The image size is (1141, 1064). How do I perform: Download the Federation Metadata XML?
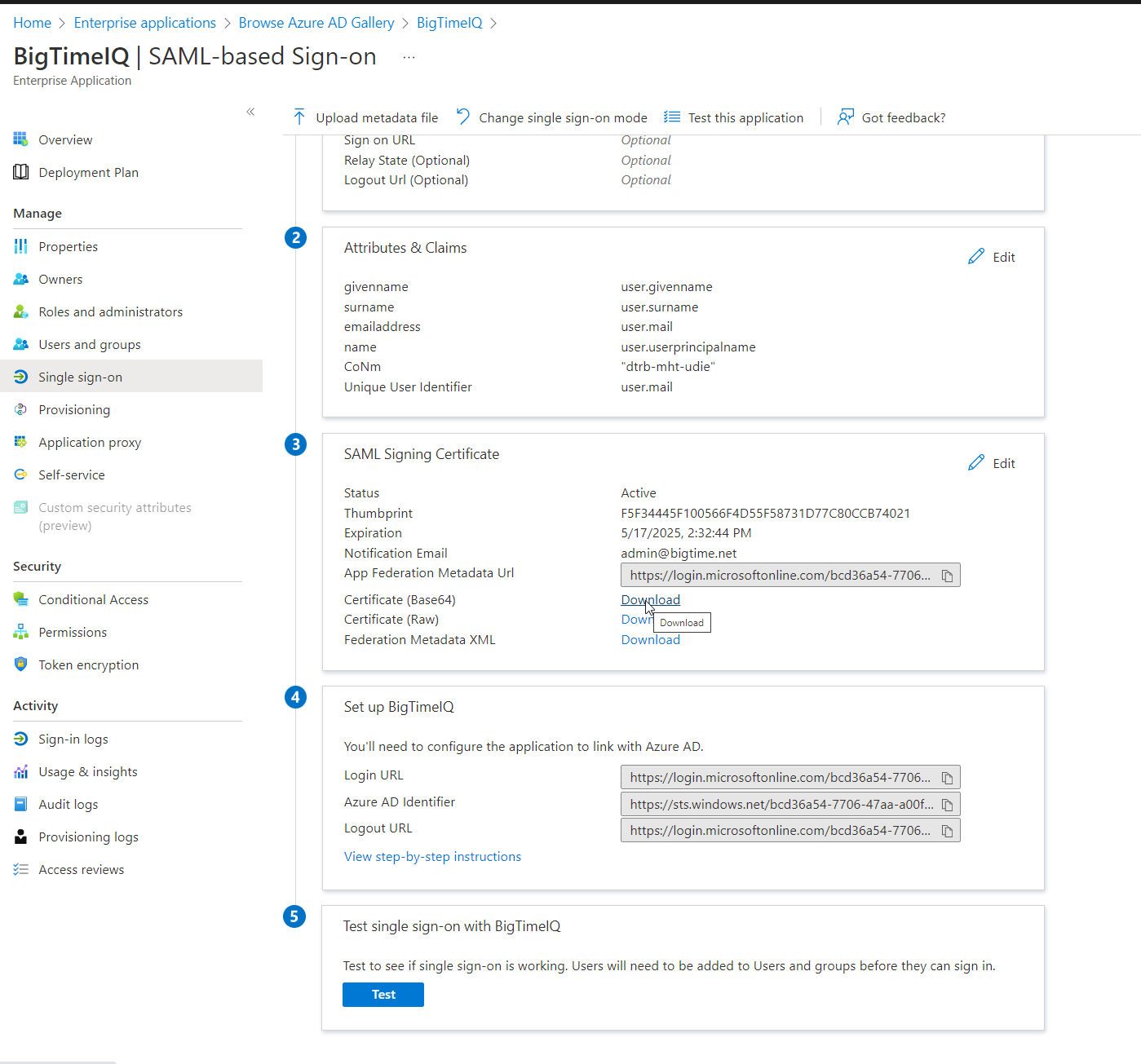650,639
